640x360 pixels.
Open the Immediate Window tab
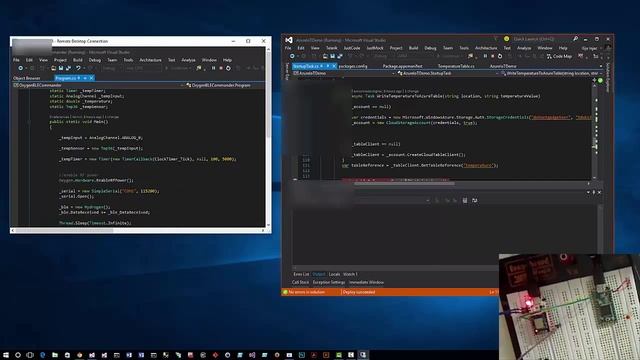366,282
